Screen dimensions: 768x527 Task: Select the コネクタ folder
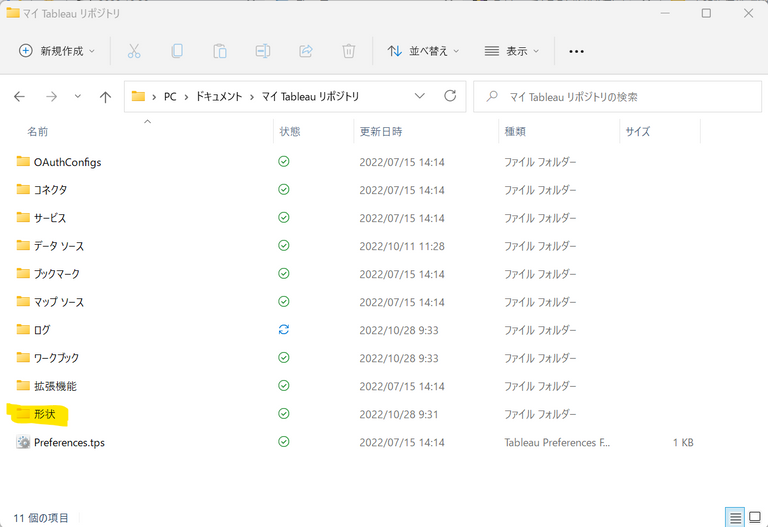(50, 190)
